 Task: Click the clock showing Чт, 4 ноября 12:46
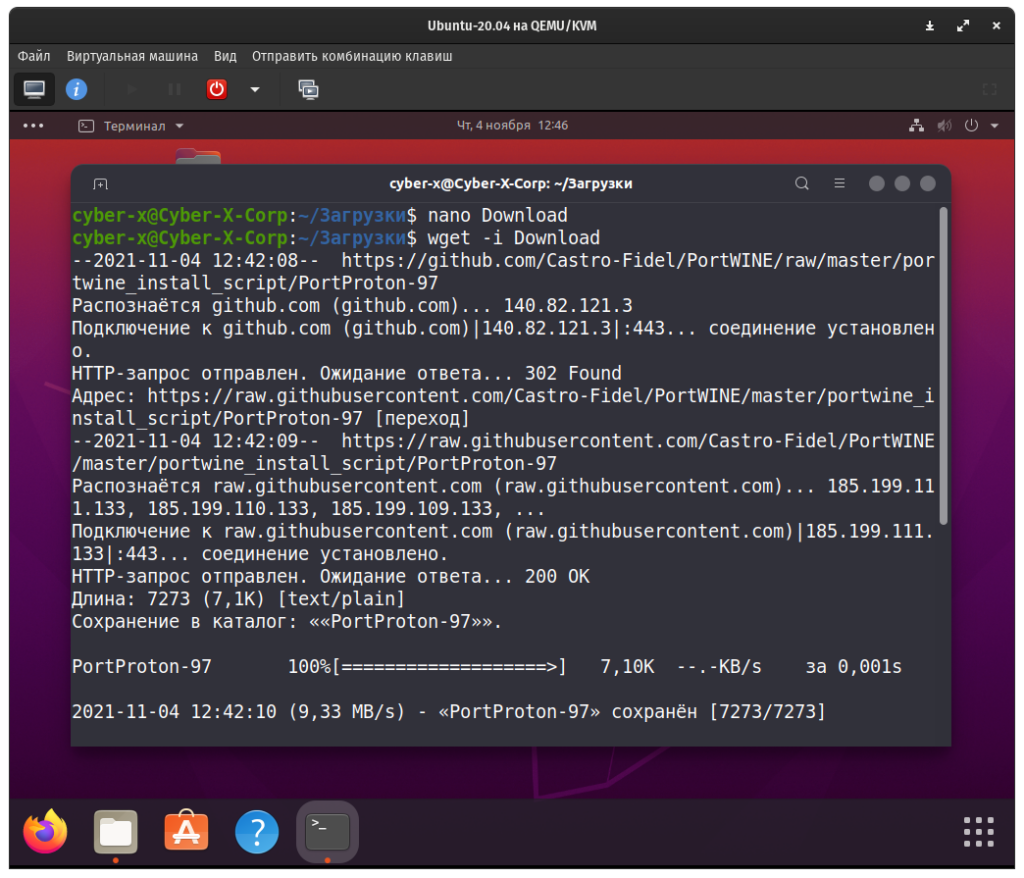[512, 126]
